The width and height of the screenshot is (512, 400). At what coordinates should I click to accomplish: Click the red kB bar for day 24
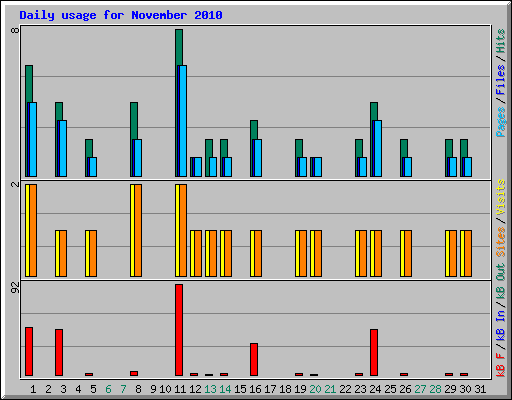[374, 353]
